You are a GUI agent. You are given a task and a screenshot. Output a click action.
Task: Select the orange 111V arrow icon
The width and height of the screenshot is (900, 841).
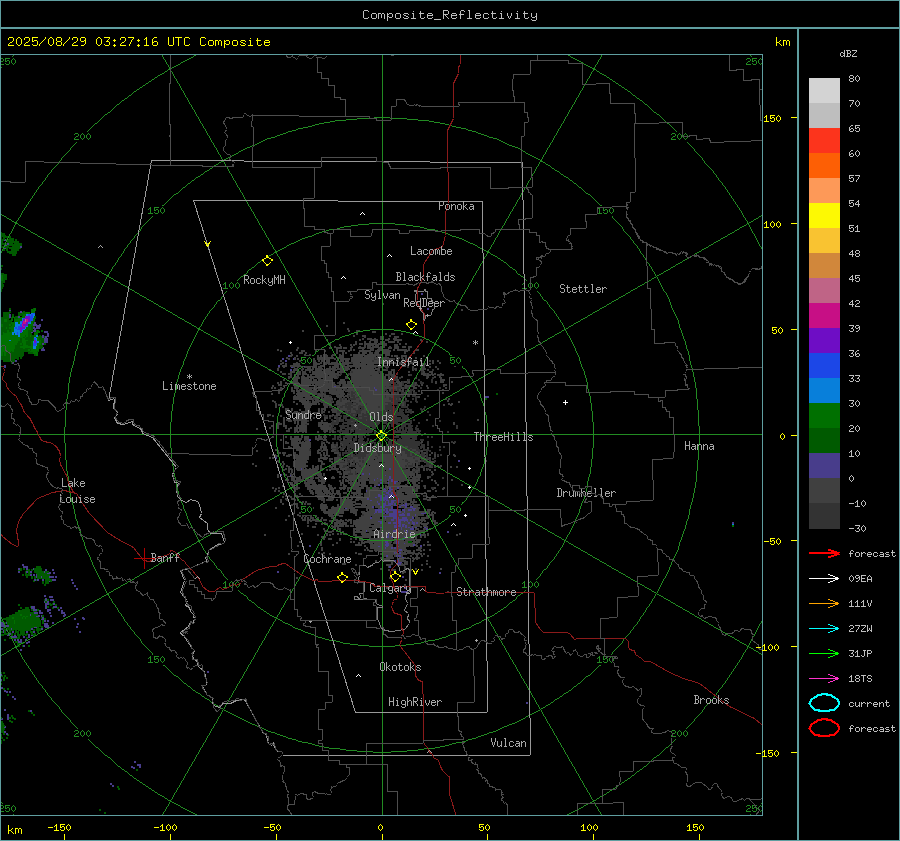(x=824, y=603)
